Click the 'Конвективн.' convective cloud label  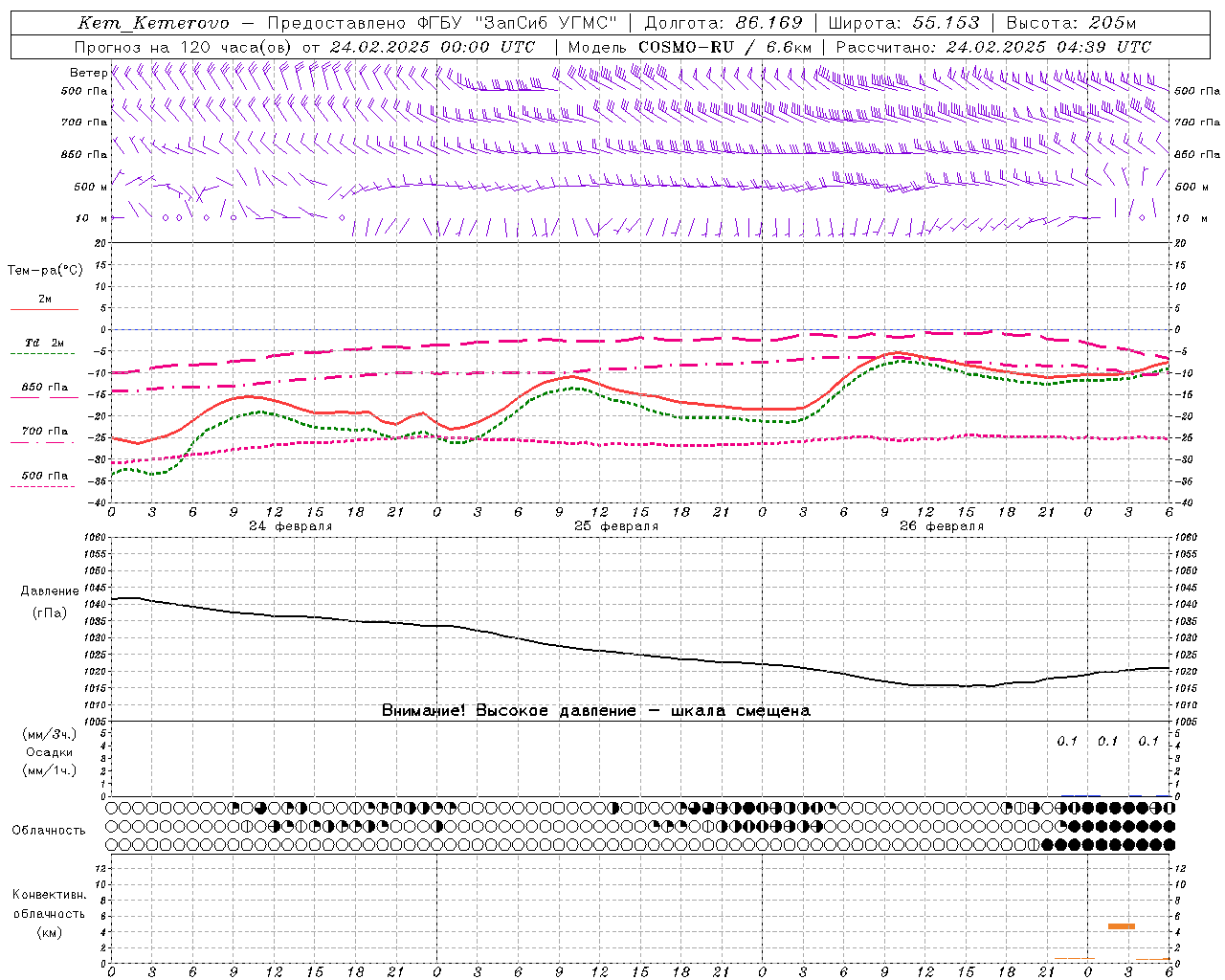coord(50,895)
